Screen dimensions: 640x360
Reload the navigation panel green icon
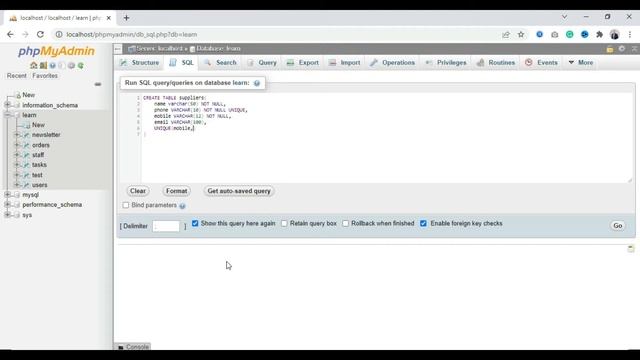point(81,65)
